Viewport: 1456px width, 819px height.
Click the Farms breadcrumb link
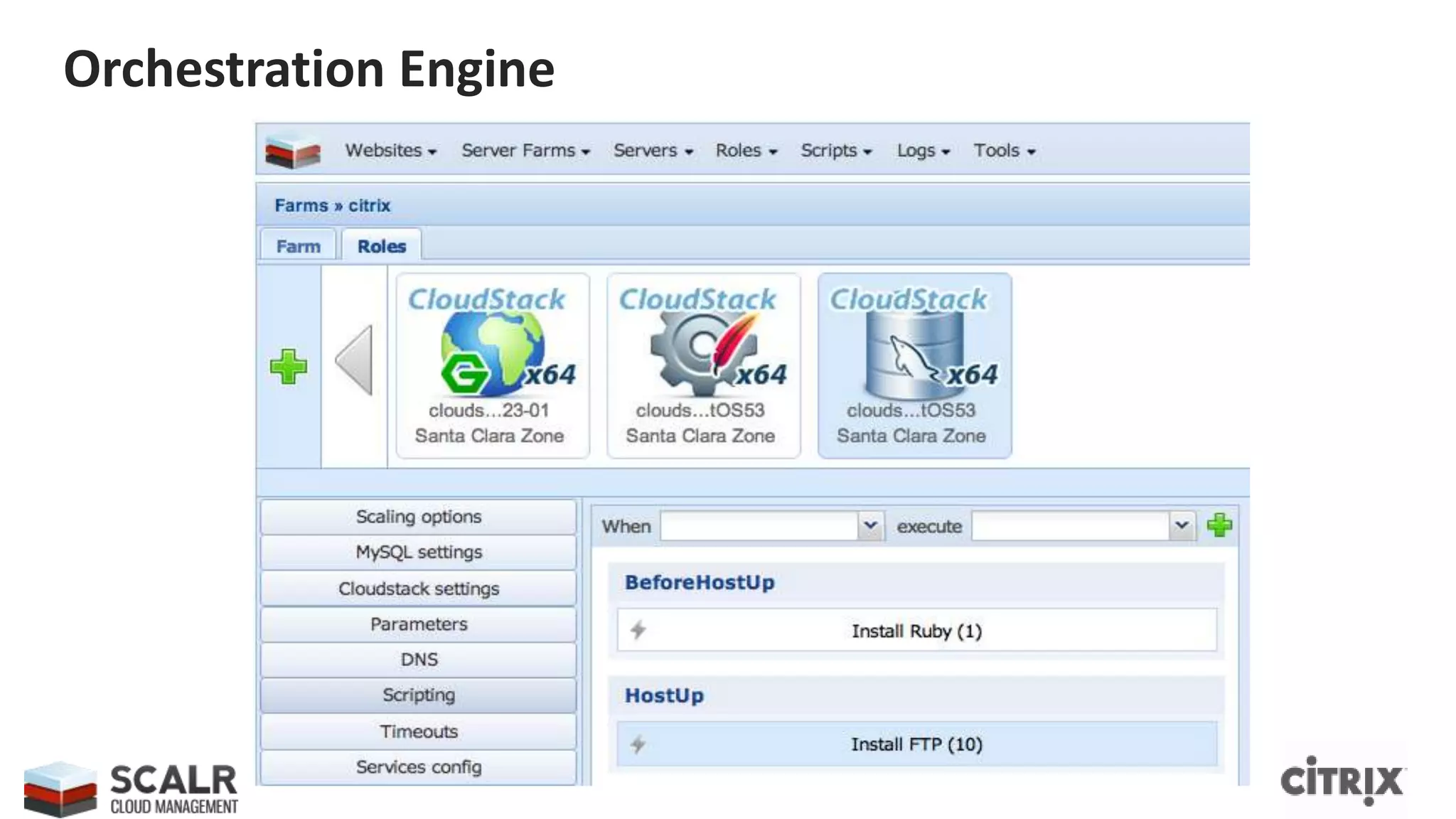click(301, 205)
